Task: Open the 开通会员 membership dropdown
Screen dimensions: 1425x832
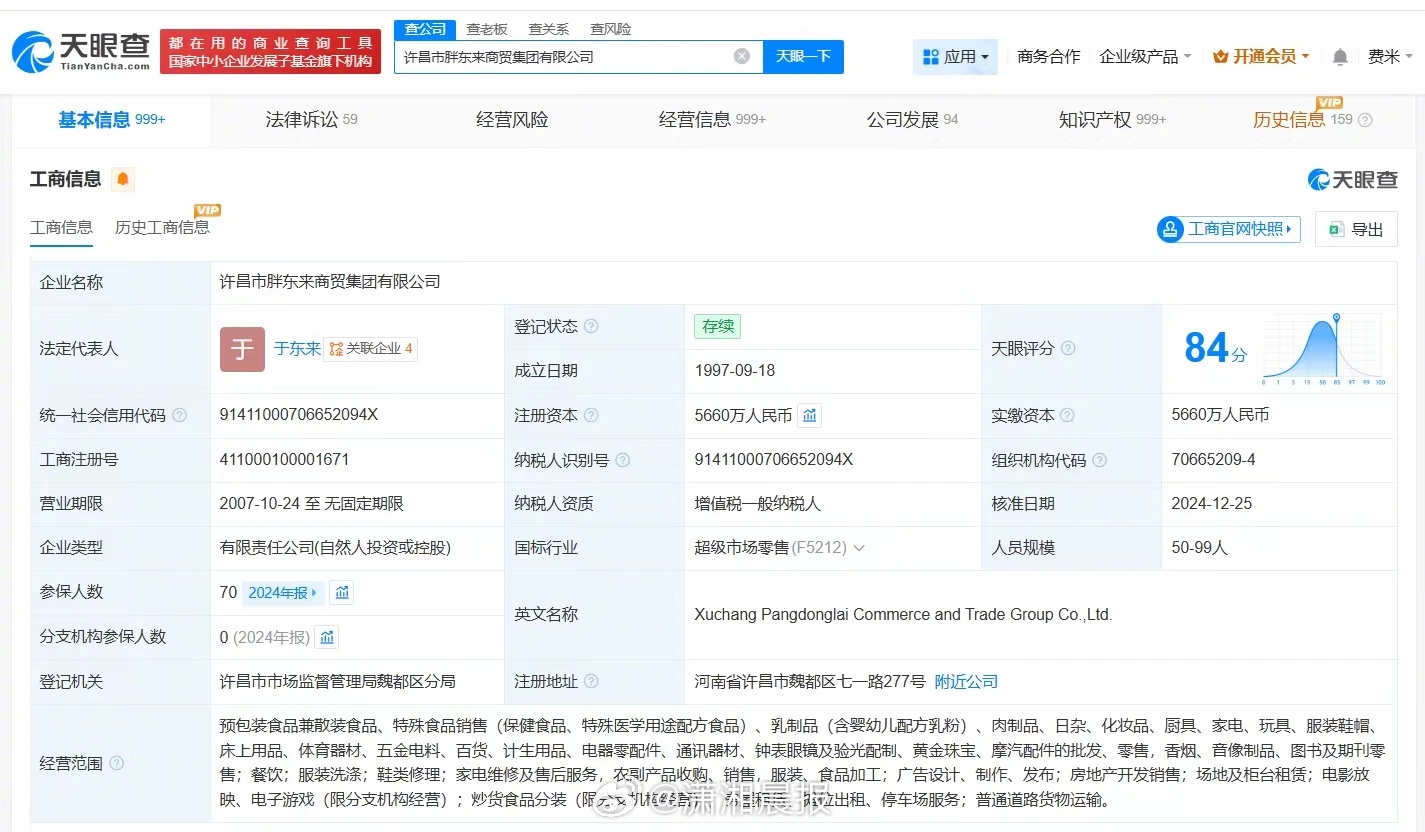Action: coord(1261,57)
